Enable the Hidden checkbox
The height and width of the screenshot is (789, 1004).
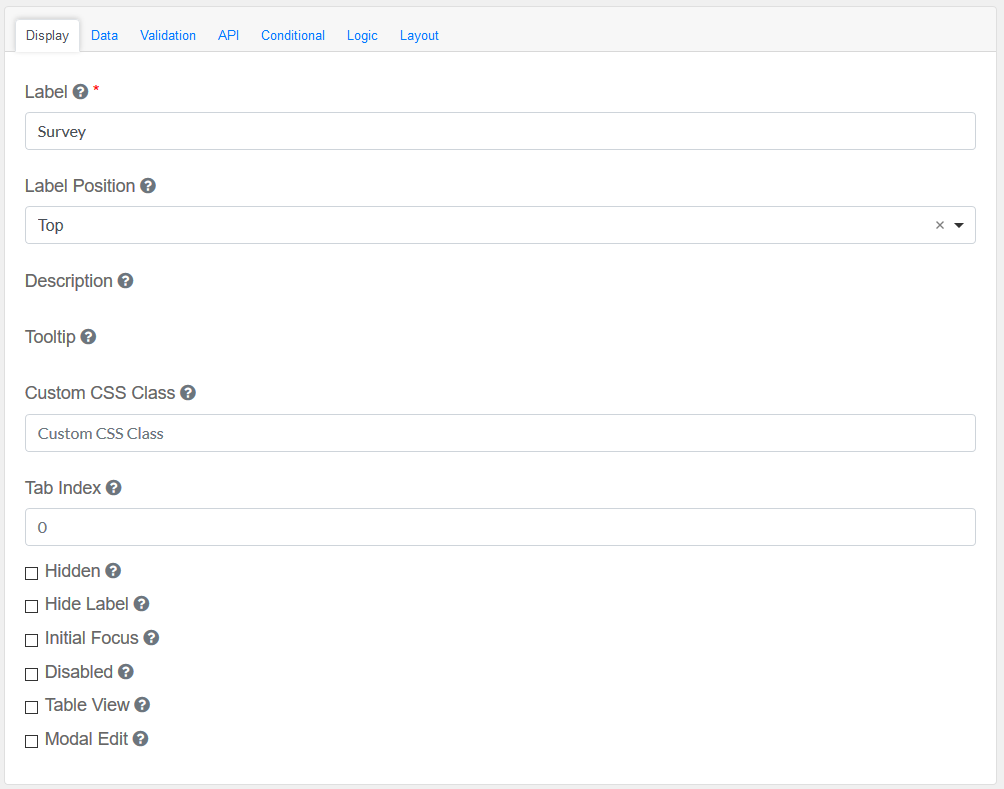(32, 573)
